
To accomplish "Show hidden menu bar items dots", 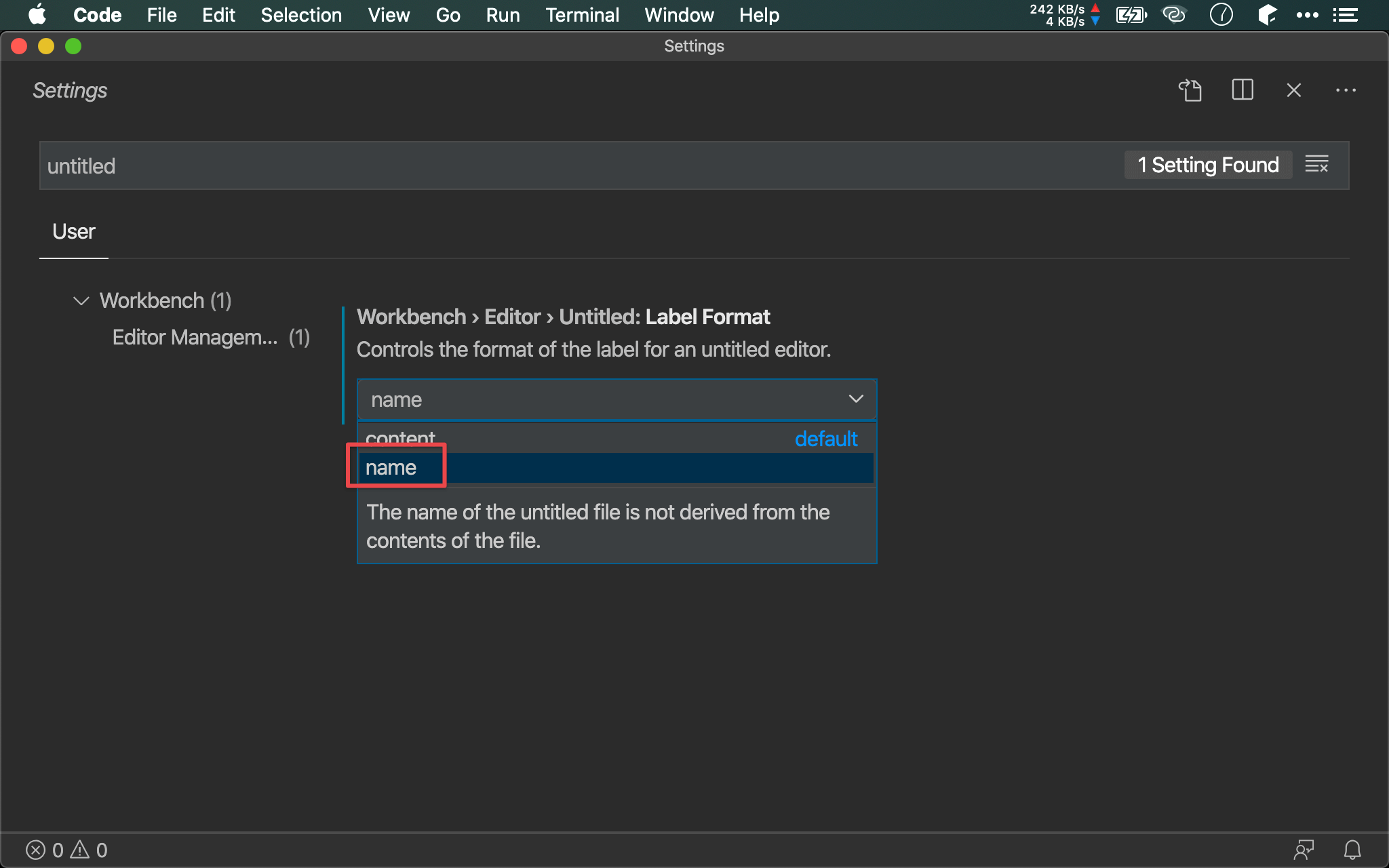I will (x=1307, y=15).
